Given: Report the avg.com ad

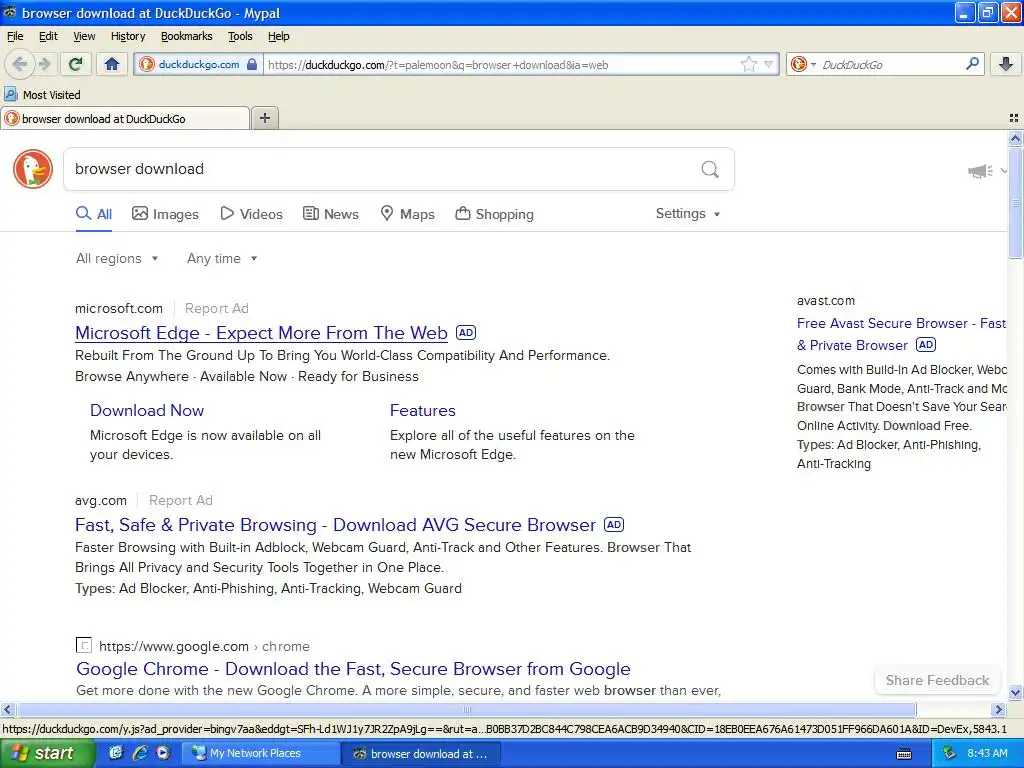Looking at the screenshot, I should click(180, 500).
